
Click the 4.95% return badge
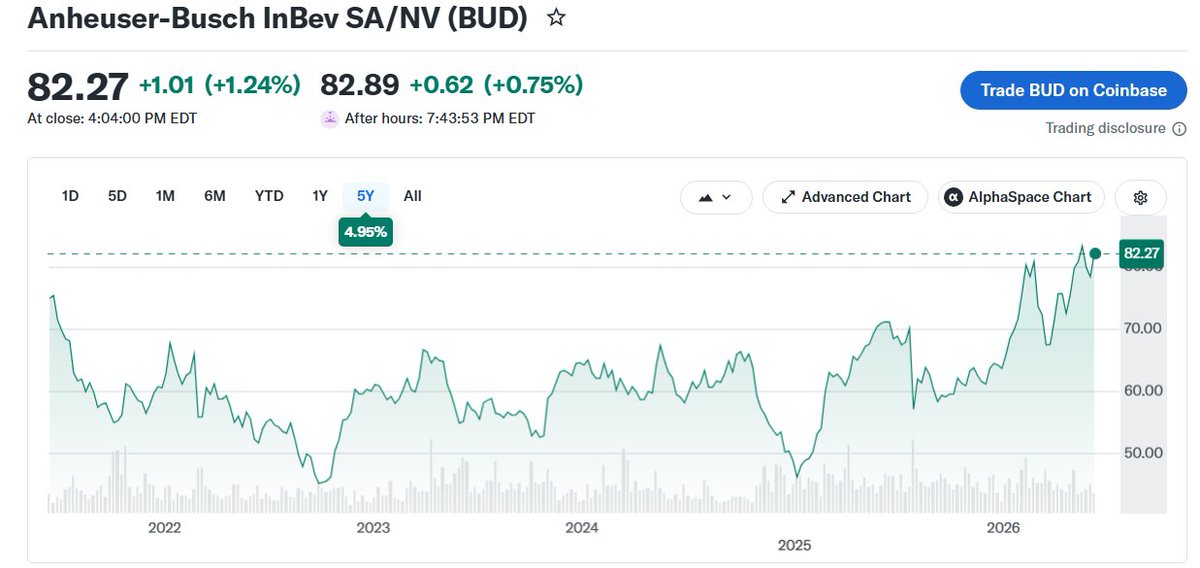pyautogui.click(x=366, y=232)
